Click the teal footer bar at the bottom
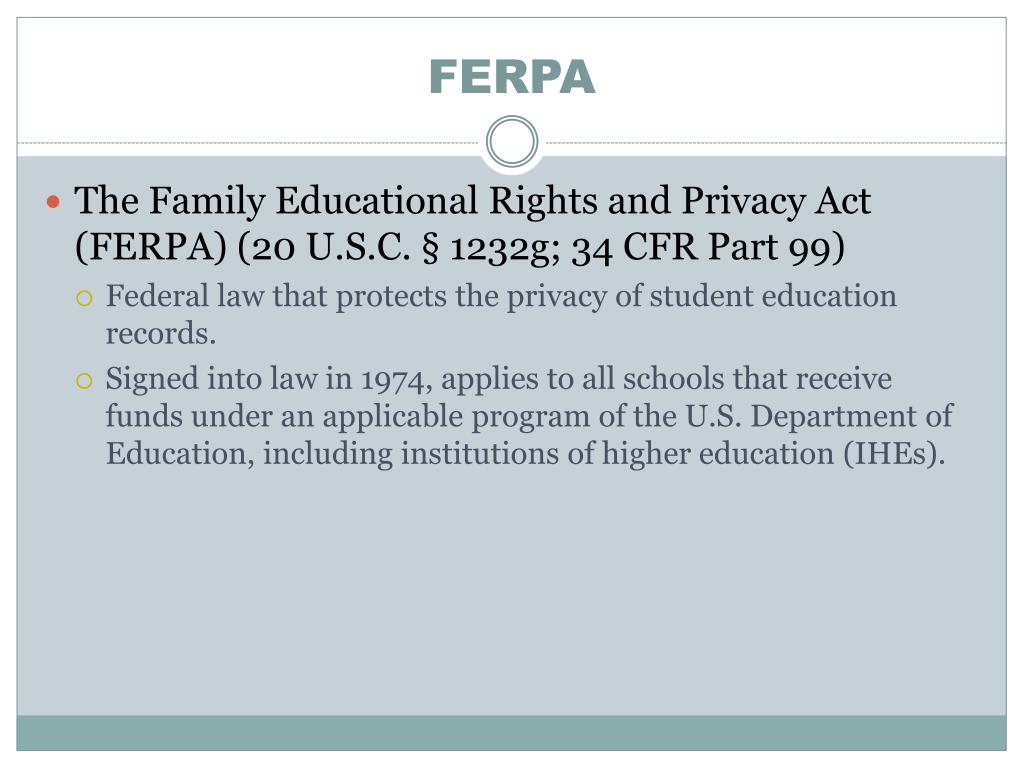The image size is (1024, 768). [x=511, y=733]
